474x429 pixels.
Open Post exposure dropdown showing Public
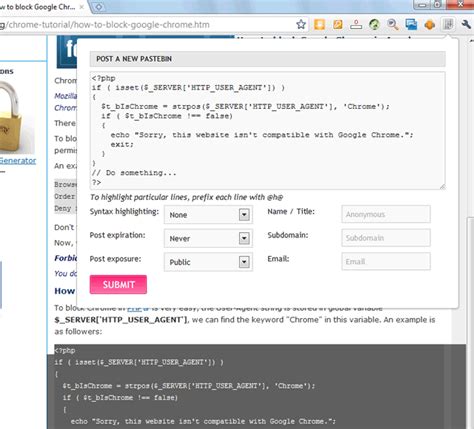pos(208,262)
